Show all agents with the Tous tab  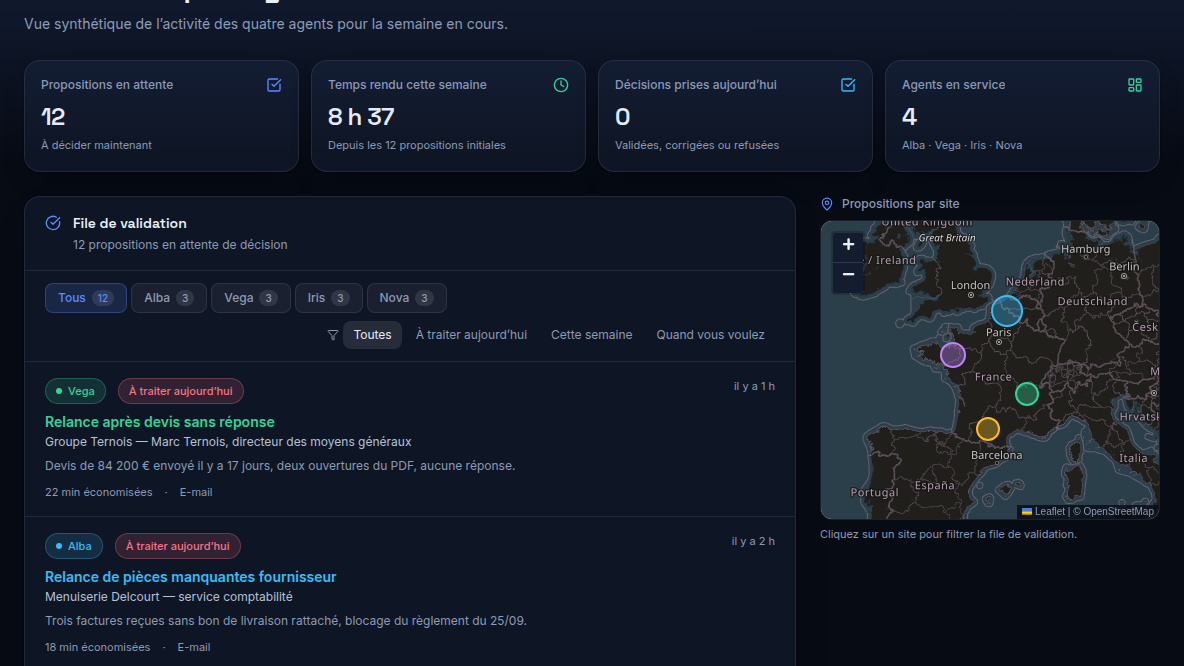(x=85, y=298)
